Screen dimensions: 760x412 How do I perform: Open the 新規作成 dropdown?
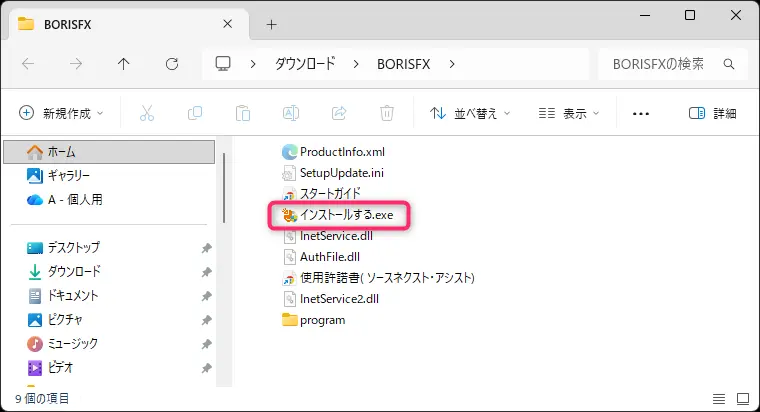pyautogui.click(x=61, y=113)
